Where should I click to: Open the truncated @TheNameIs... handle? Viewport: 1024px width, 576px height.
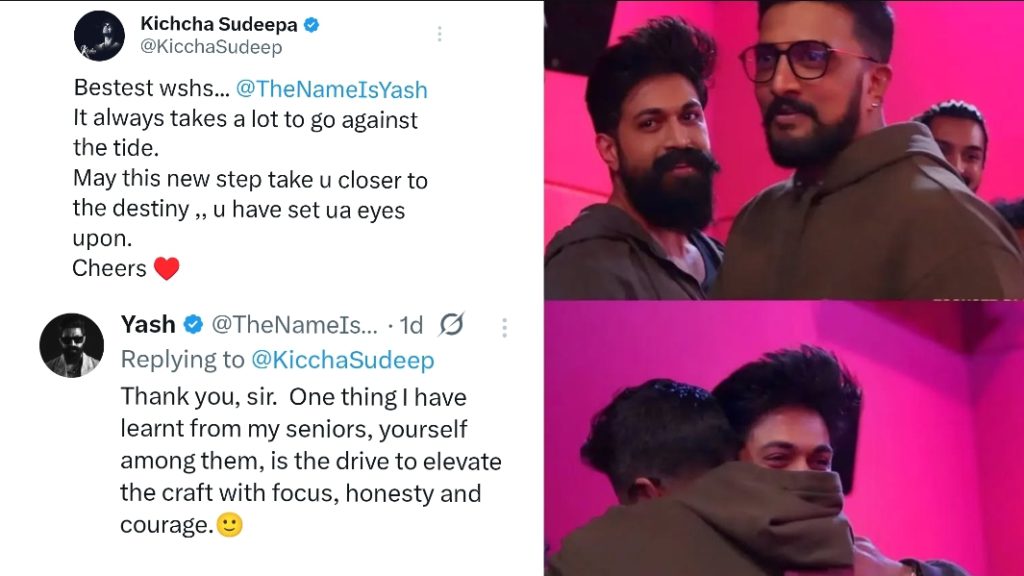pyautogui.click(x=295, y=325)
